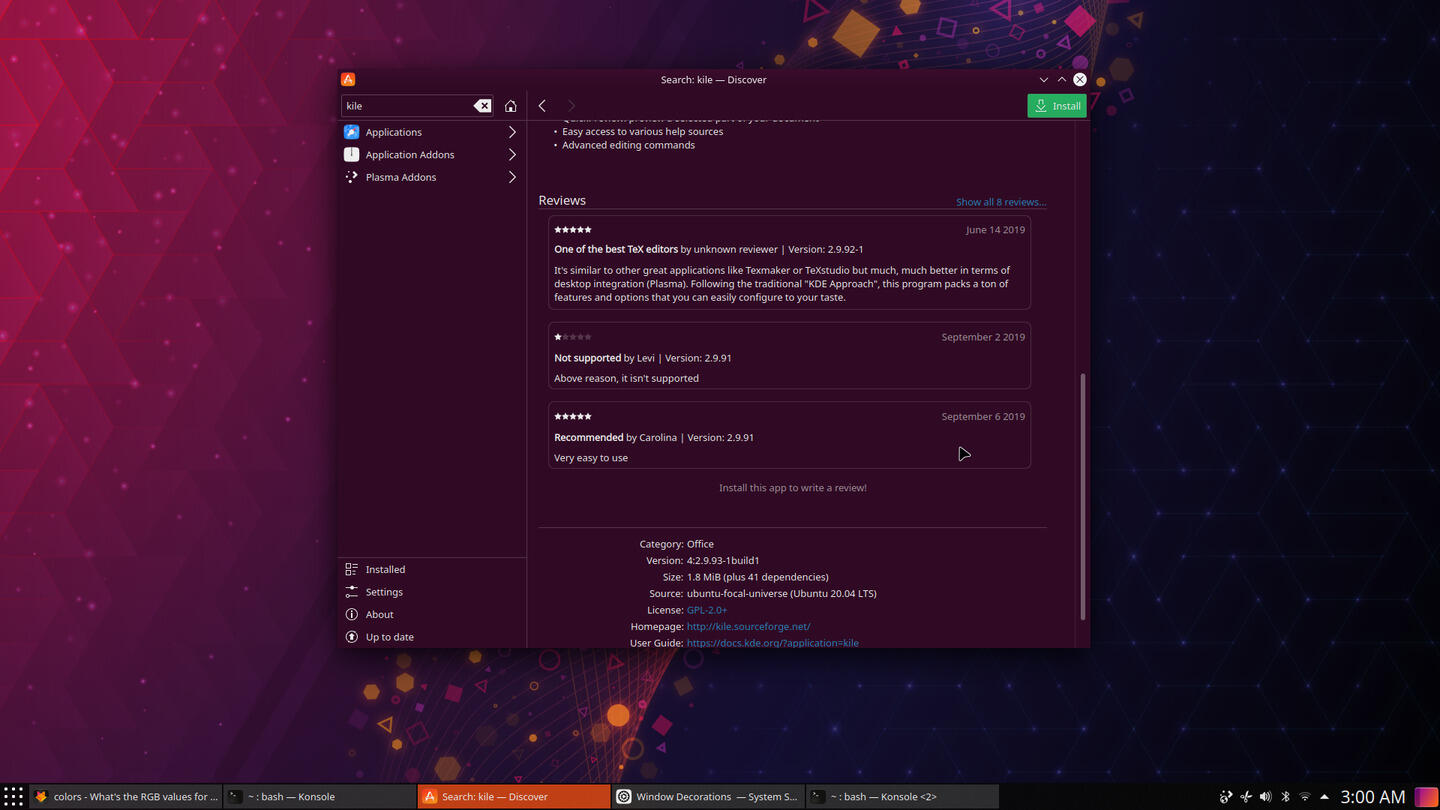
Task: Open the Up to date page
Action: (432, 637)
